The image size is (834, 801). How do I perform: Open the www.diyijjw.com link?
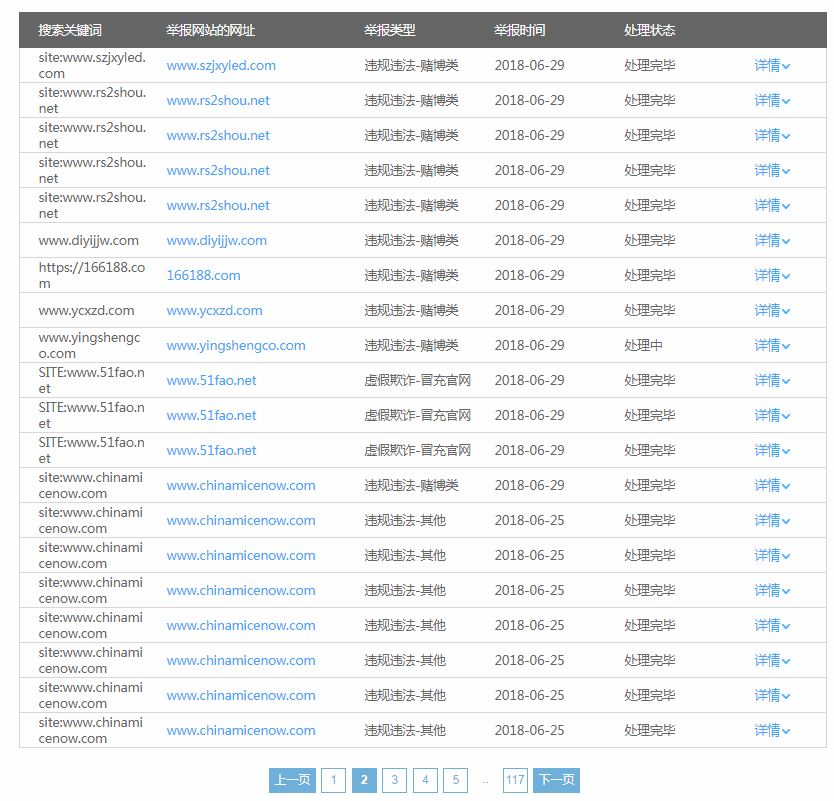click(216, 240)
